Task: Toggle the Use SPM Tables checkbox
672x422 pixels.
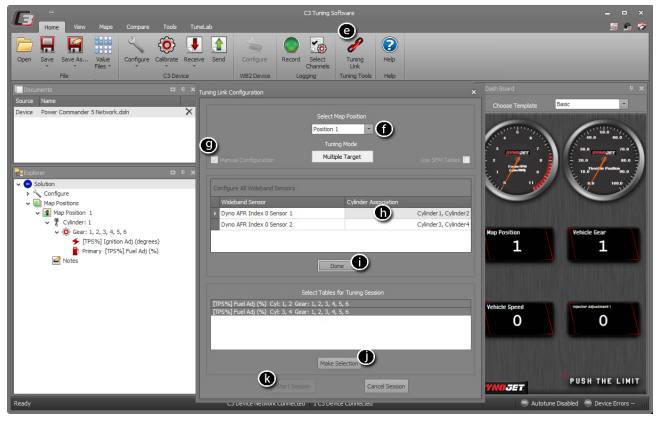Action: point(466,160)
